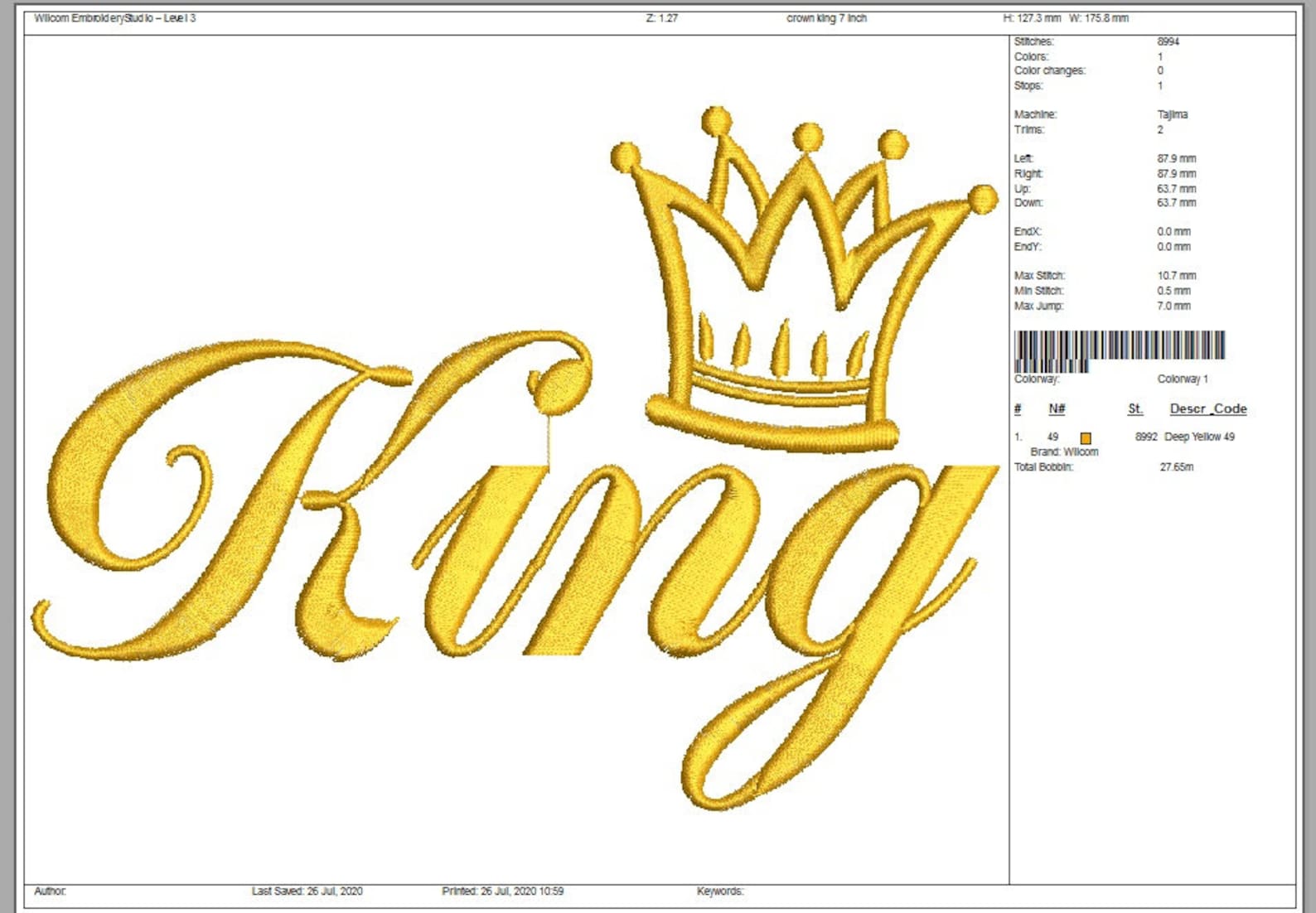
Task: Click the 'Author:' footer label
Action: coord(50,891)
